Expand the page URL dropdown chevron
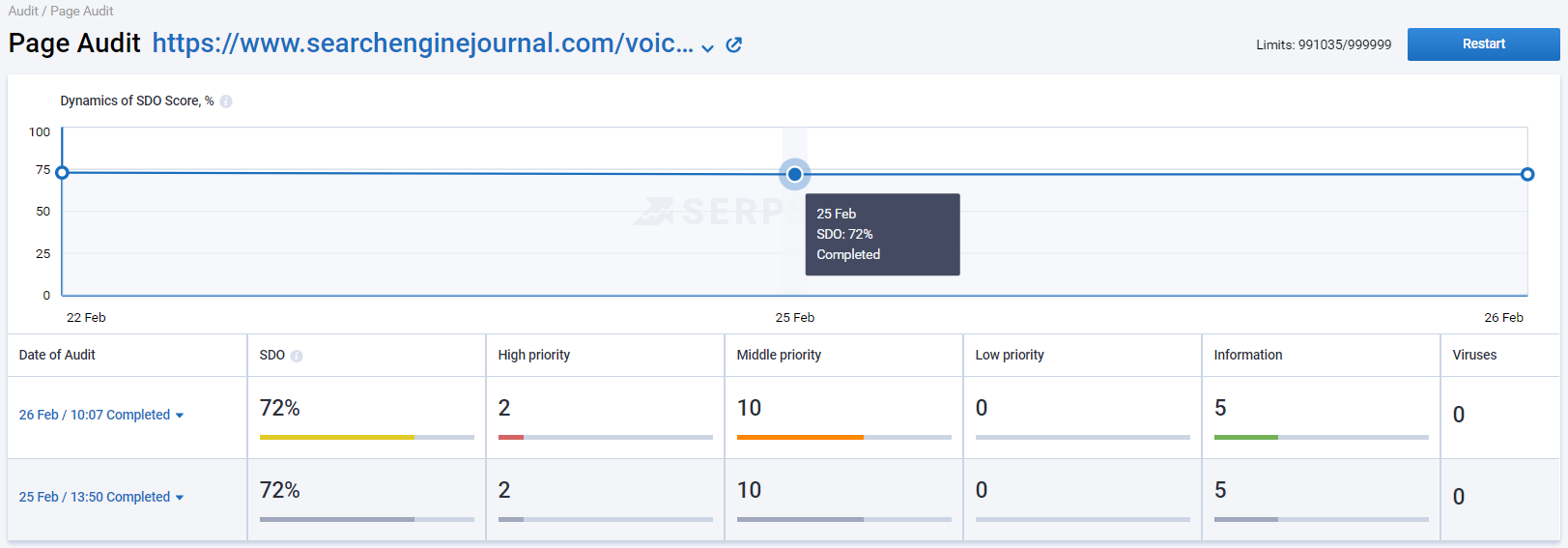Viewport: 1568px width, 548px height. click(708, 47)
